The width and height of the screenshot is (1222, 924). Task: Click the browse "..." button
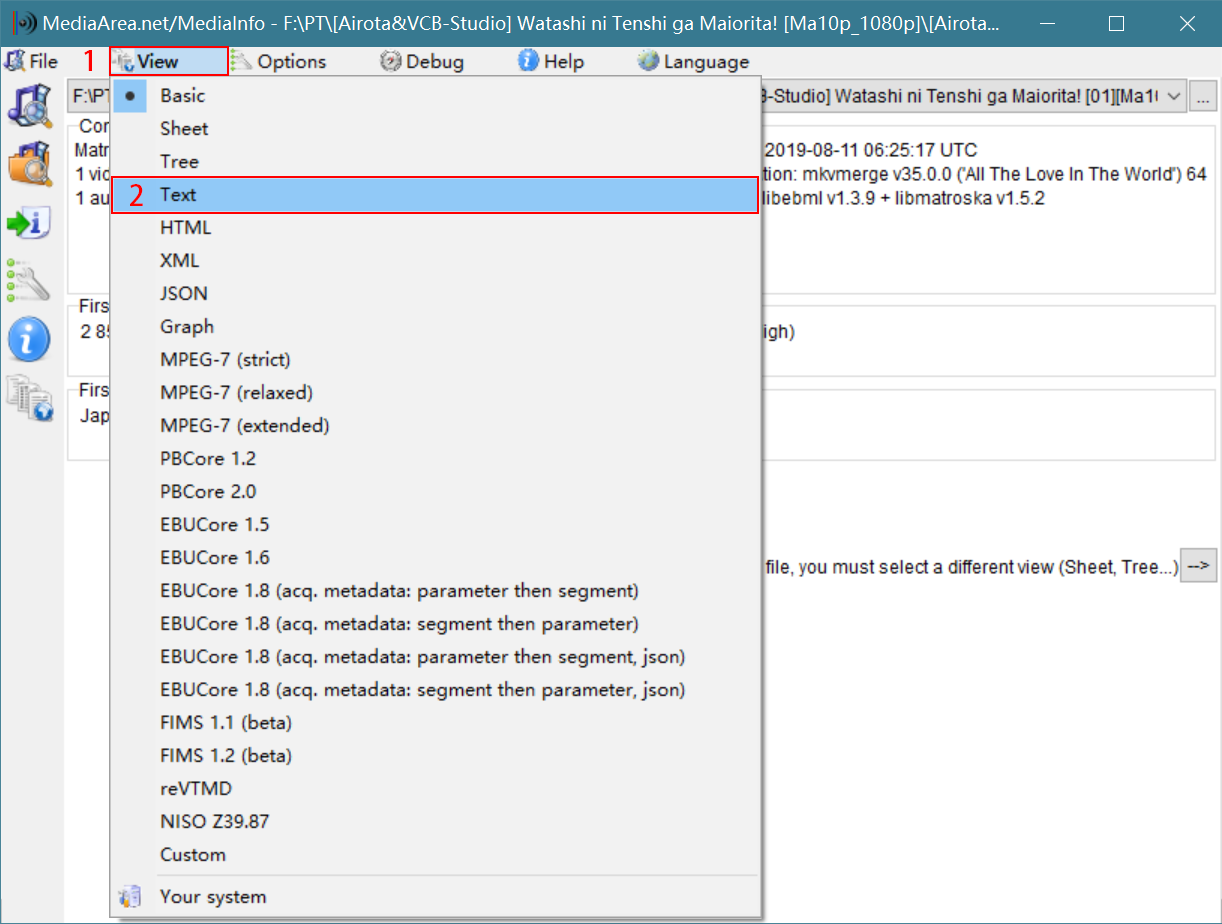[x=1203, y=97]
